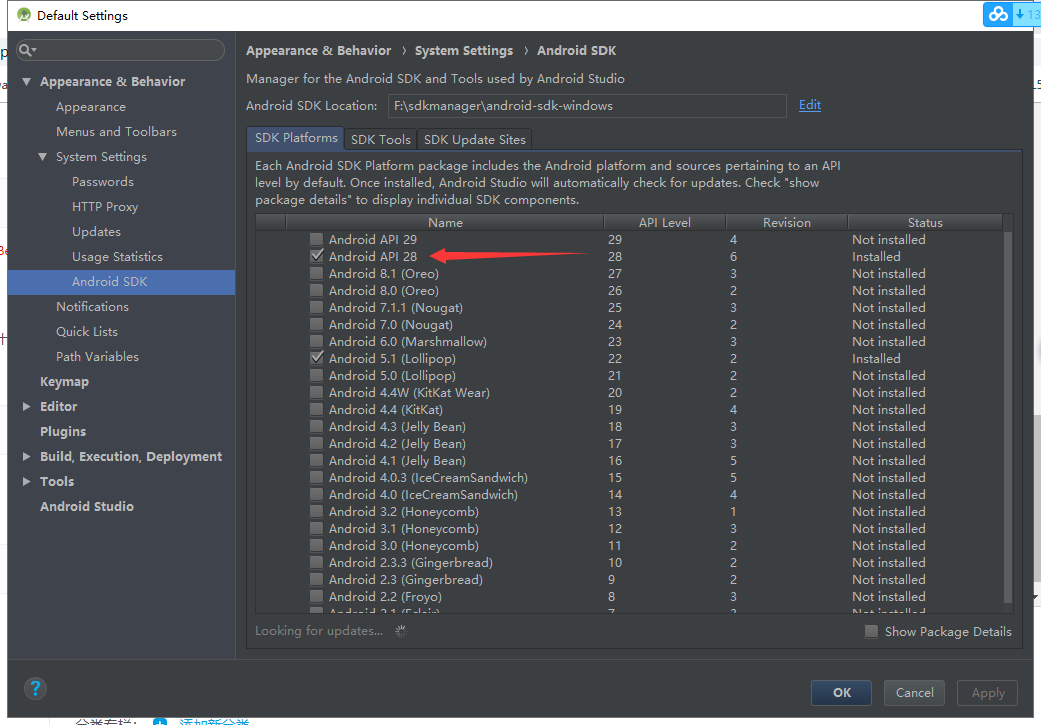The width and height of the screenshot is (1041, 725).
Task: Uncheck the Android 5.1 (Lollipop) checkbox
Action: tap(317, 358)
